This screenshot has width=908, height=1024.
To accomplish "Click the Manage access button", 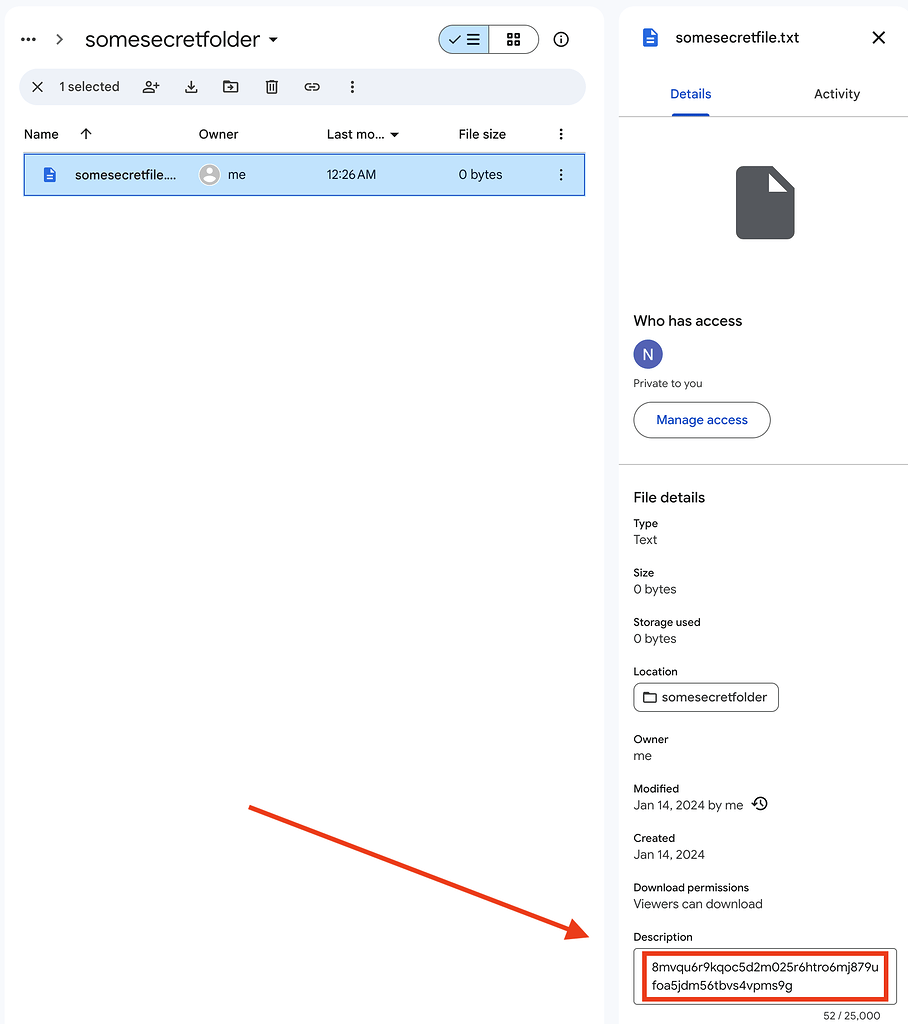I will pyautogui.click(x=701, y=420).
